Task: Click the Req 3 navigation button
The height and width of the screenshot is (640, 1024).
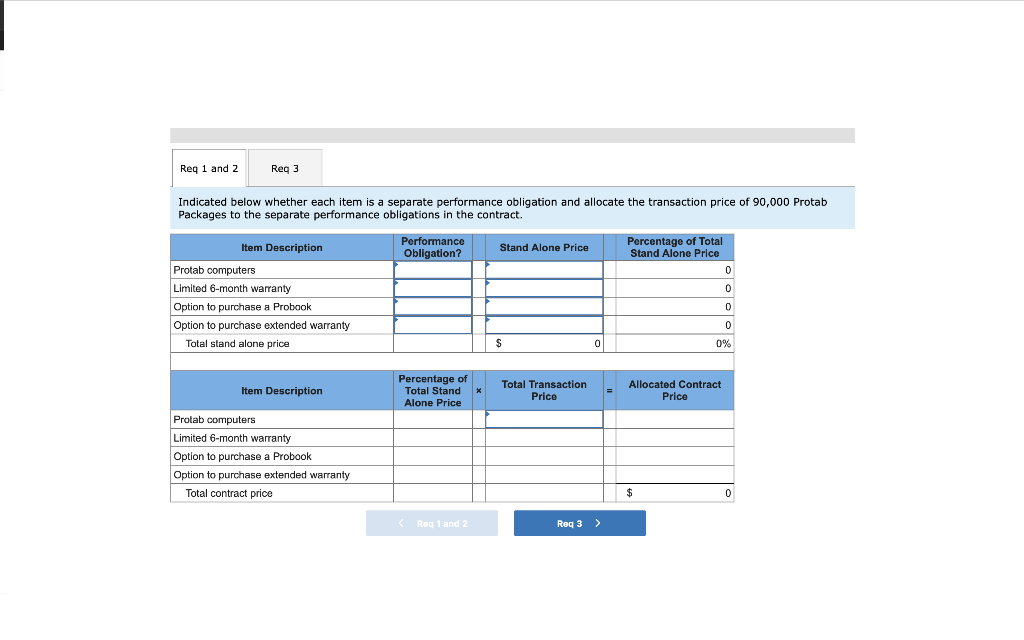Action: click(579, 522)
